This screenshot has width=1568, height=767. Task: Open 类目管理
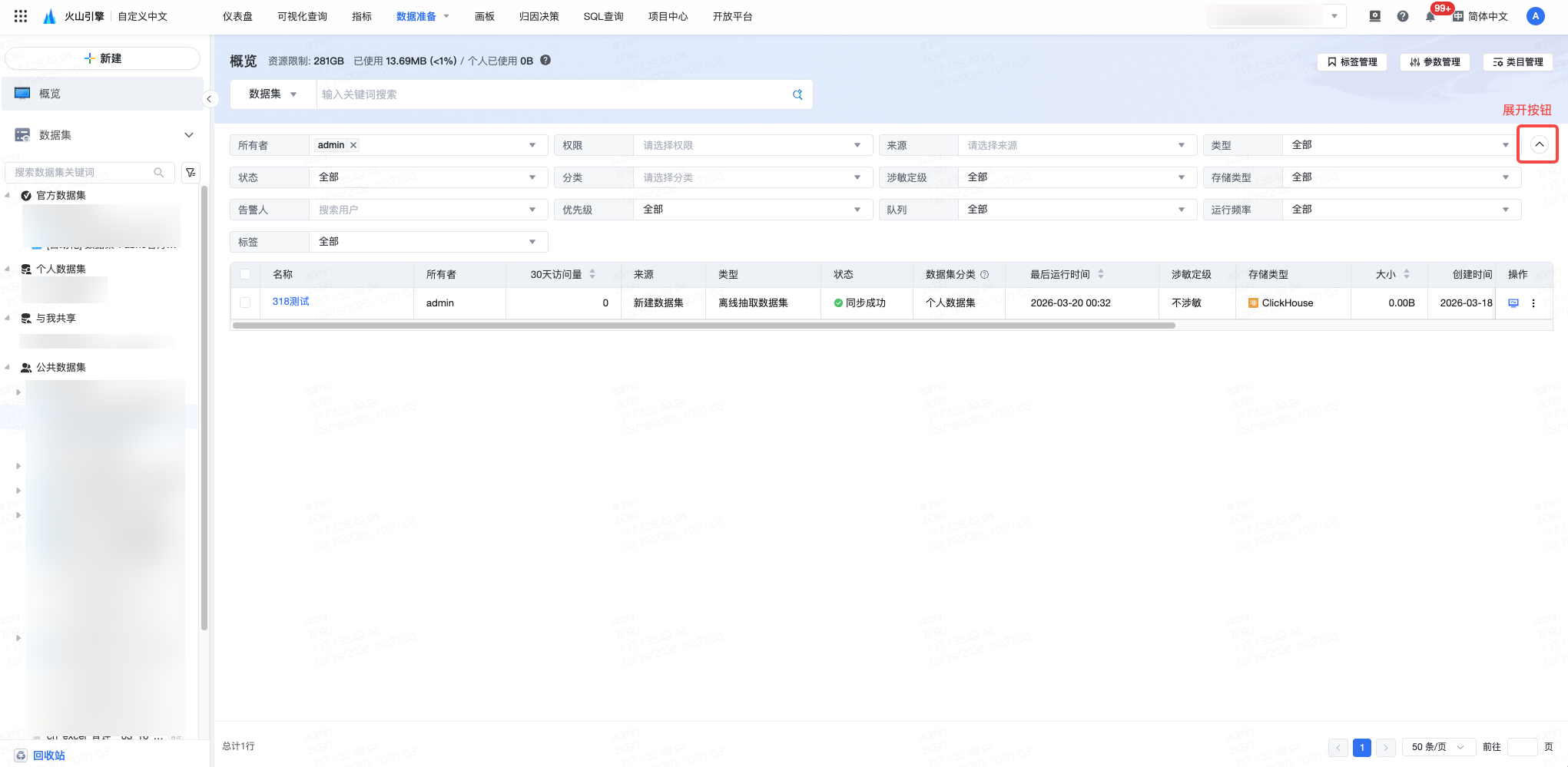point(1518,62)
